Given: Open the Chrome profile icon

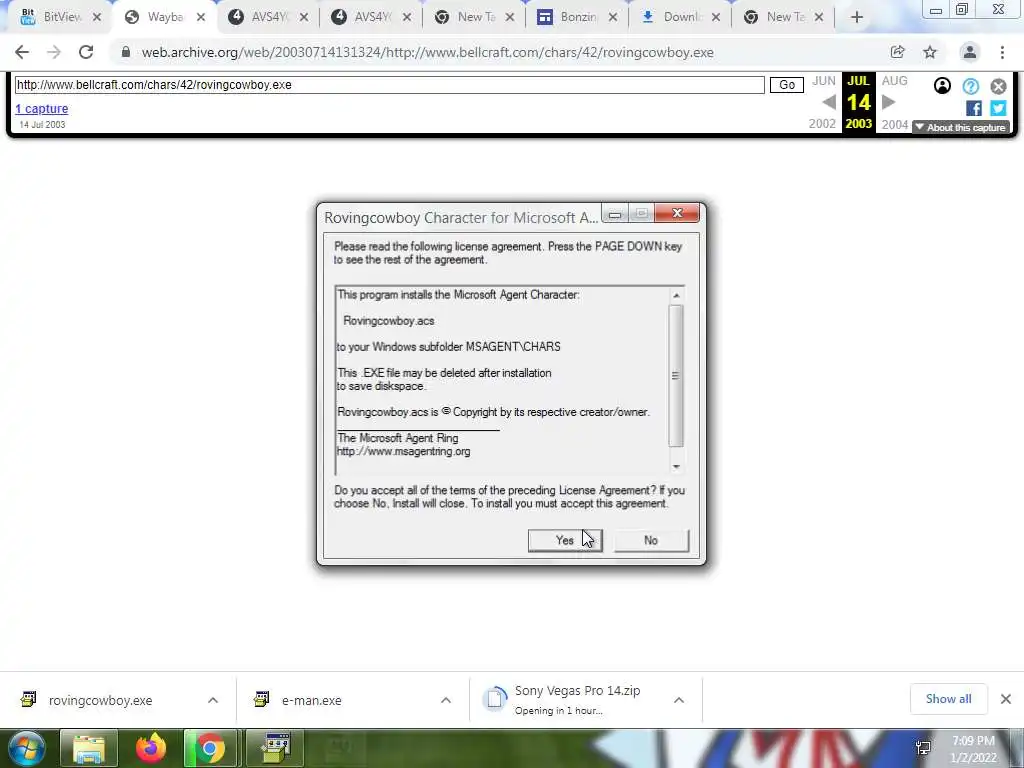Looking at the screenshot, I should click(970, 52).
